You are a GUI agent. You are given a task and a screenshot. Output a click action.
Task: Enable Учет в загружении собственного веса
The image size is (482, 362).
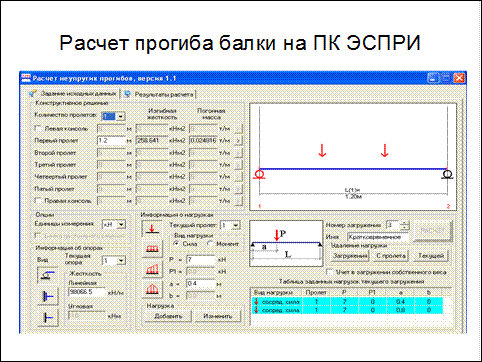[330, 272]
